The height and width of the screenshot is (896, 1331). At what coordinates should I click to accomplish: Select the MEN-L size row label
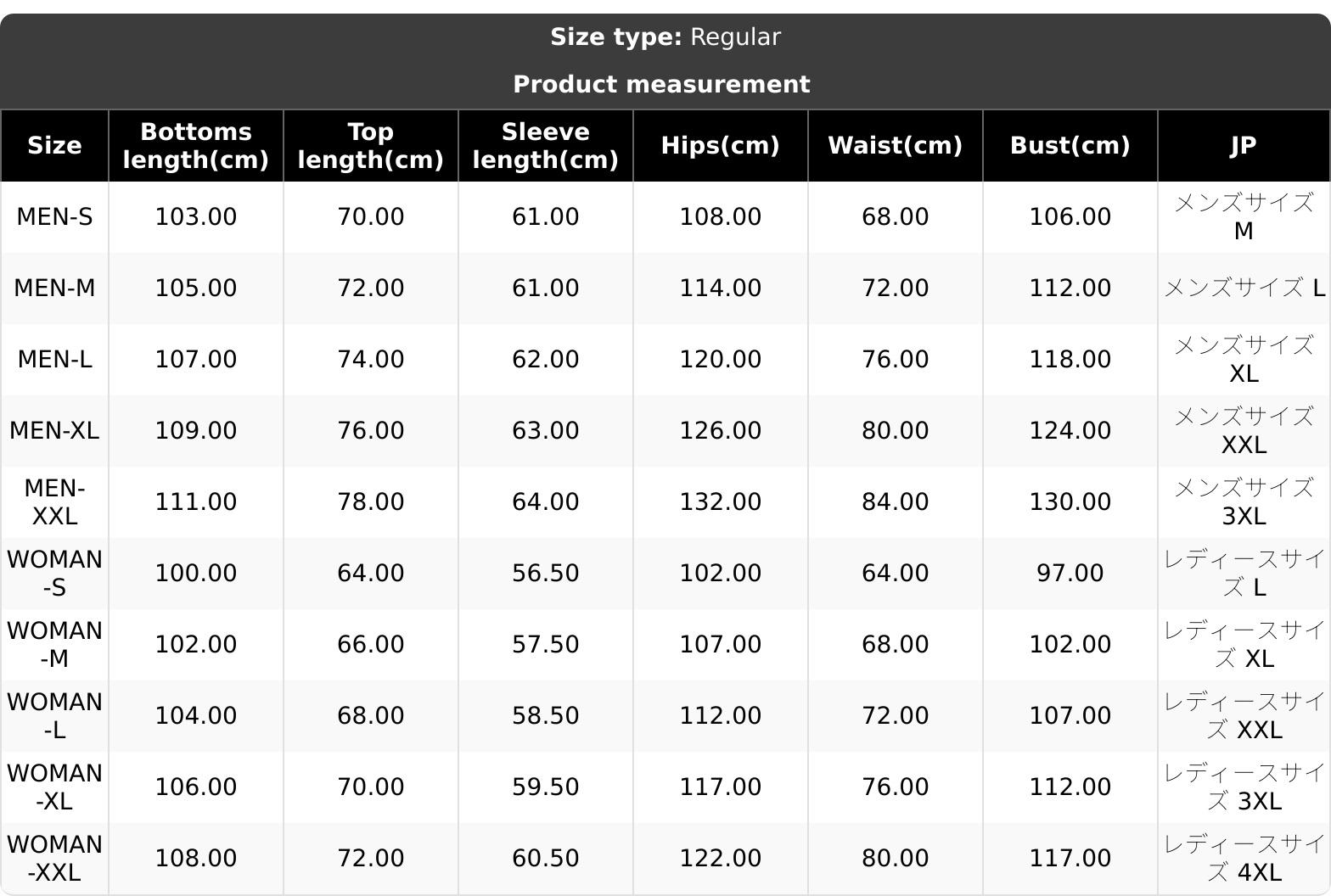(x=54, y=359)
